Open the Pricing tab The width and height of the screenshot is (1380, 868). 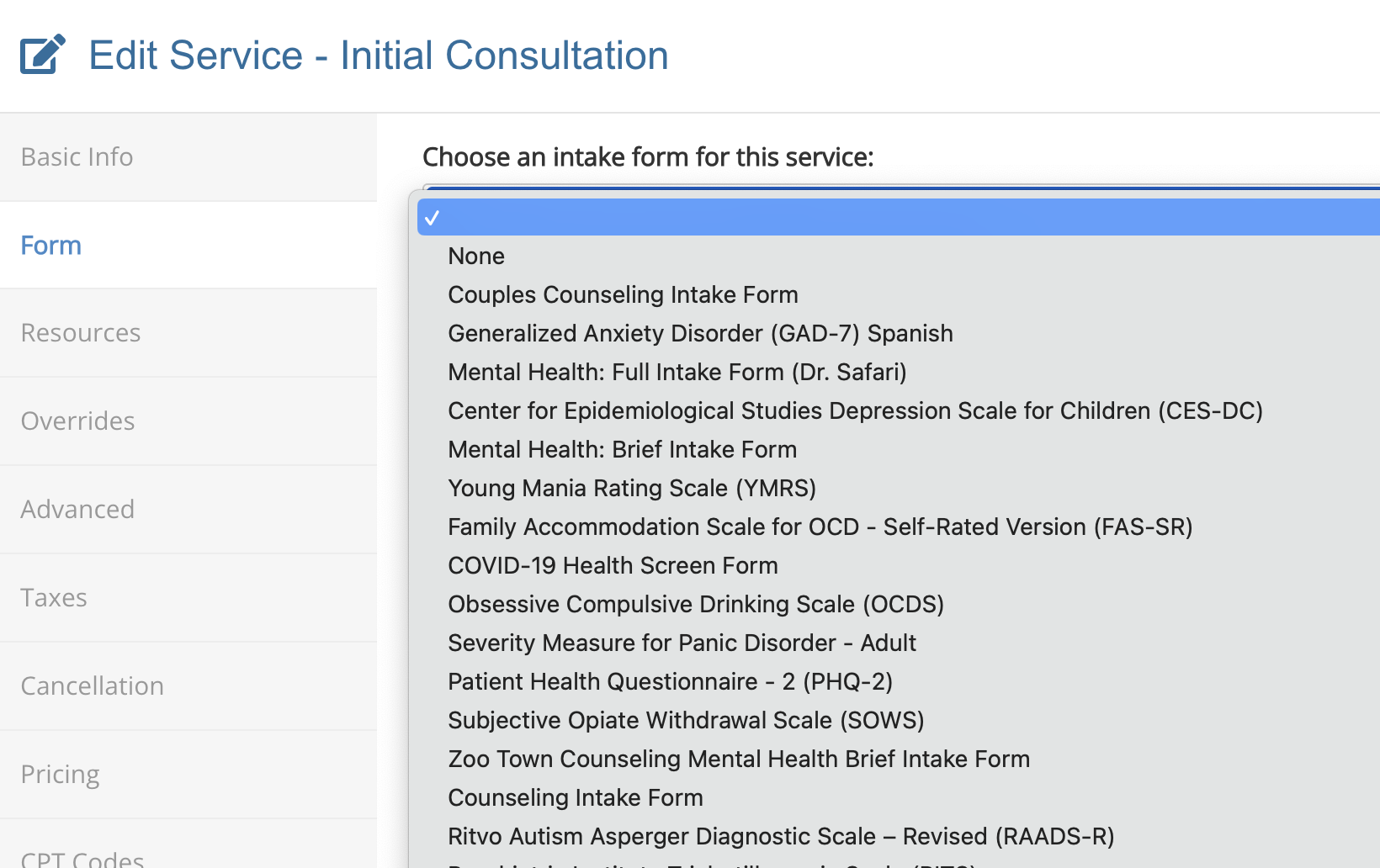tap(60, 775)
